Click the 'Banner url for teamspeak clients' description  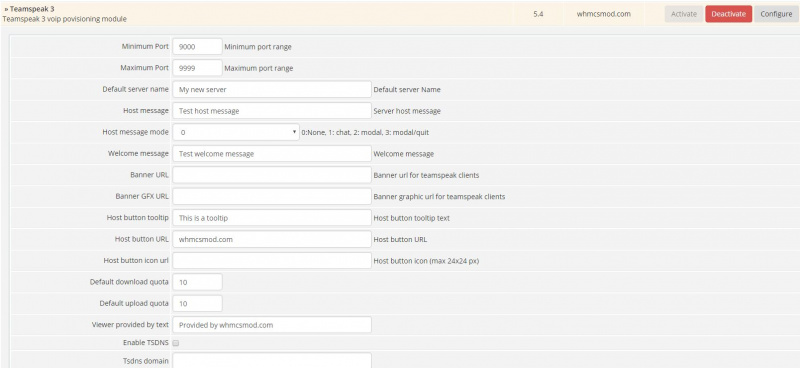pyautogui.click(x=426, y=175)
